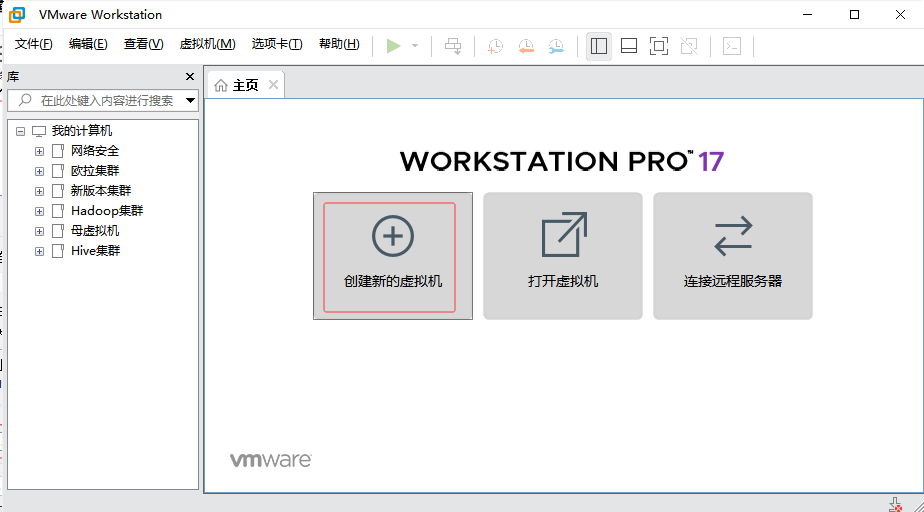Viewport: 924px width, 512px height.
Task: Collapse the 我的计算机 tree node
Action: click(x=21, y=131)
